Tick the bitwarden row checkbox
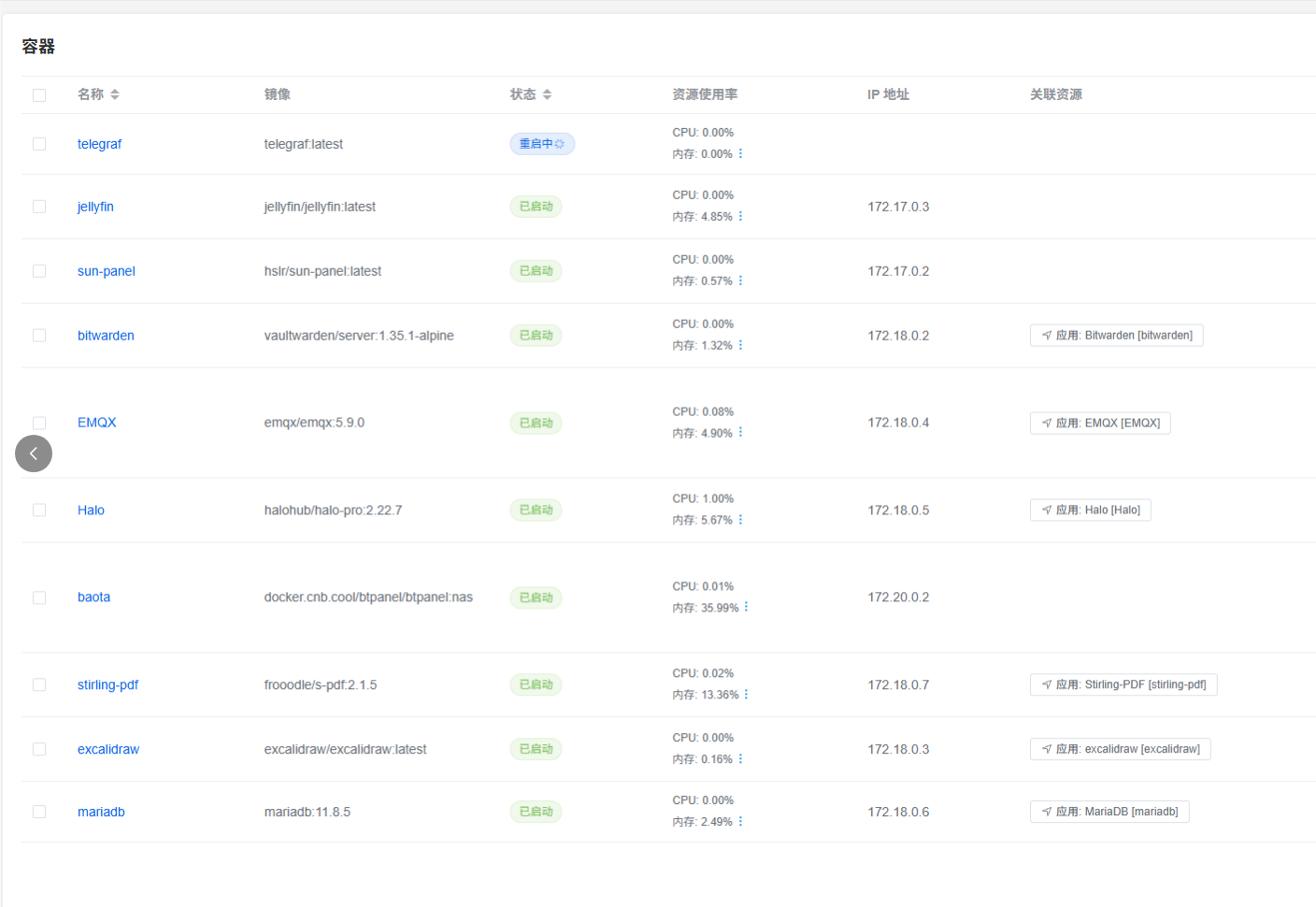 tap(39, 336)
